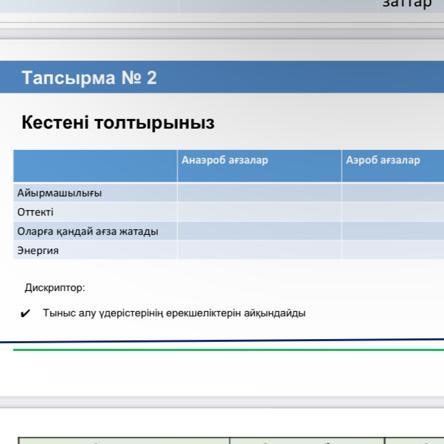Click the 'Тапсырма № 2' title banner
Image resolution: width=444 pixels, height=444 pixels.
[222, 77]
